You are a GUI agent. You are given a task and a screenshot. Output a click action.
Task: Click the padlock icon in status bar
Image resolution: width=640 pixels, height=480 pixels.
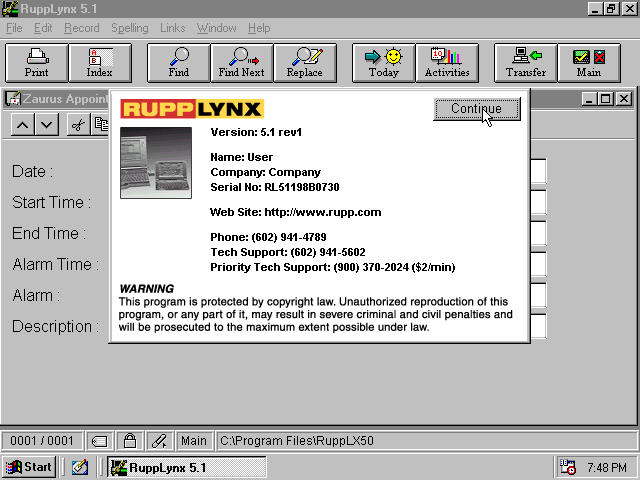[130, 441]
